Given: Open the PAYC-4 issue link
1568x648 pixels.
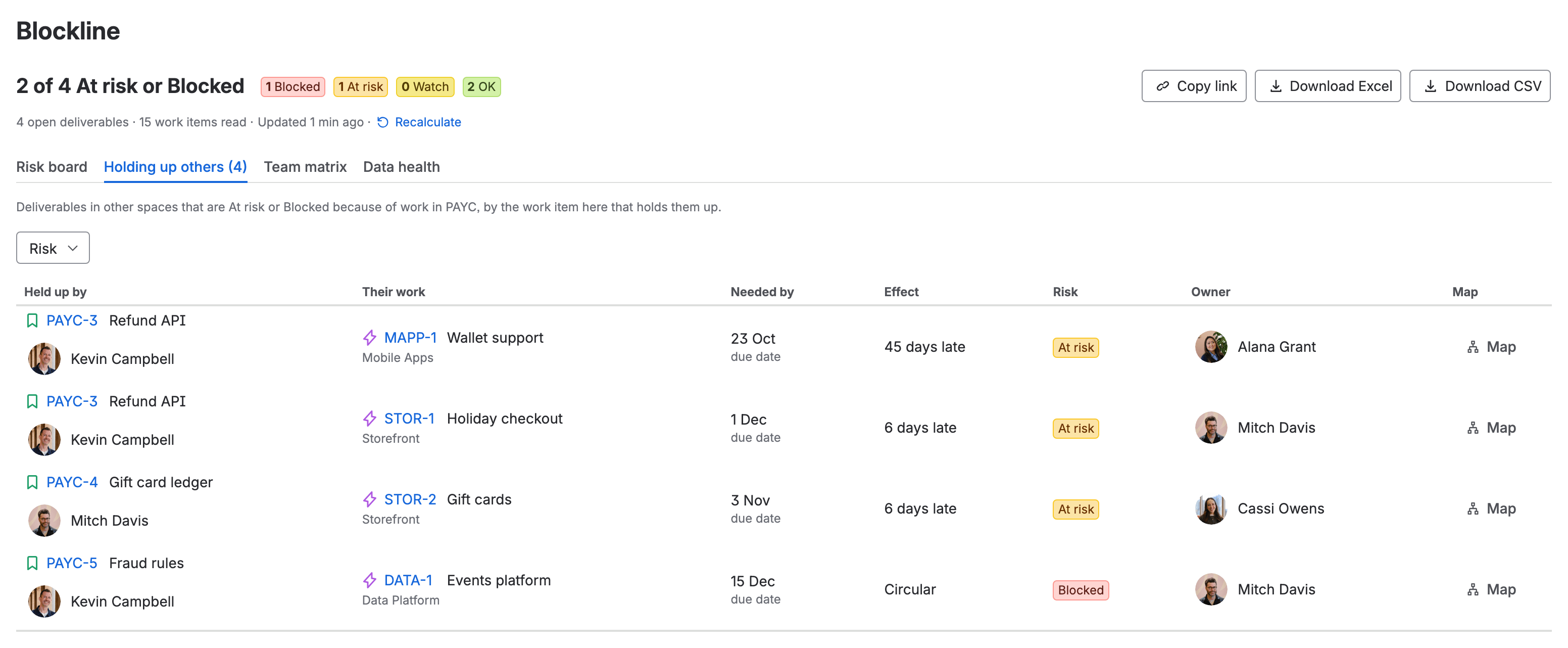Looking at the screenshot, I should (x=72, y=482).
